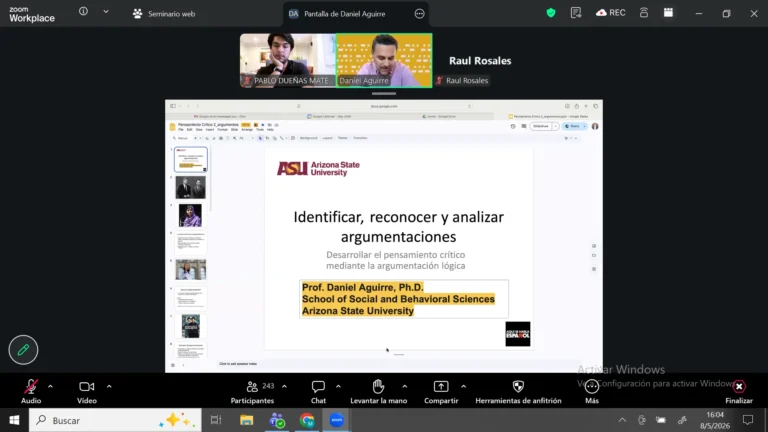This screenshot has height=432, width=768.
Task: Select slide 1 thumbnail in filmstrip
Action: tap(191, 160)
